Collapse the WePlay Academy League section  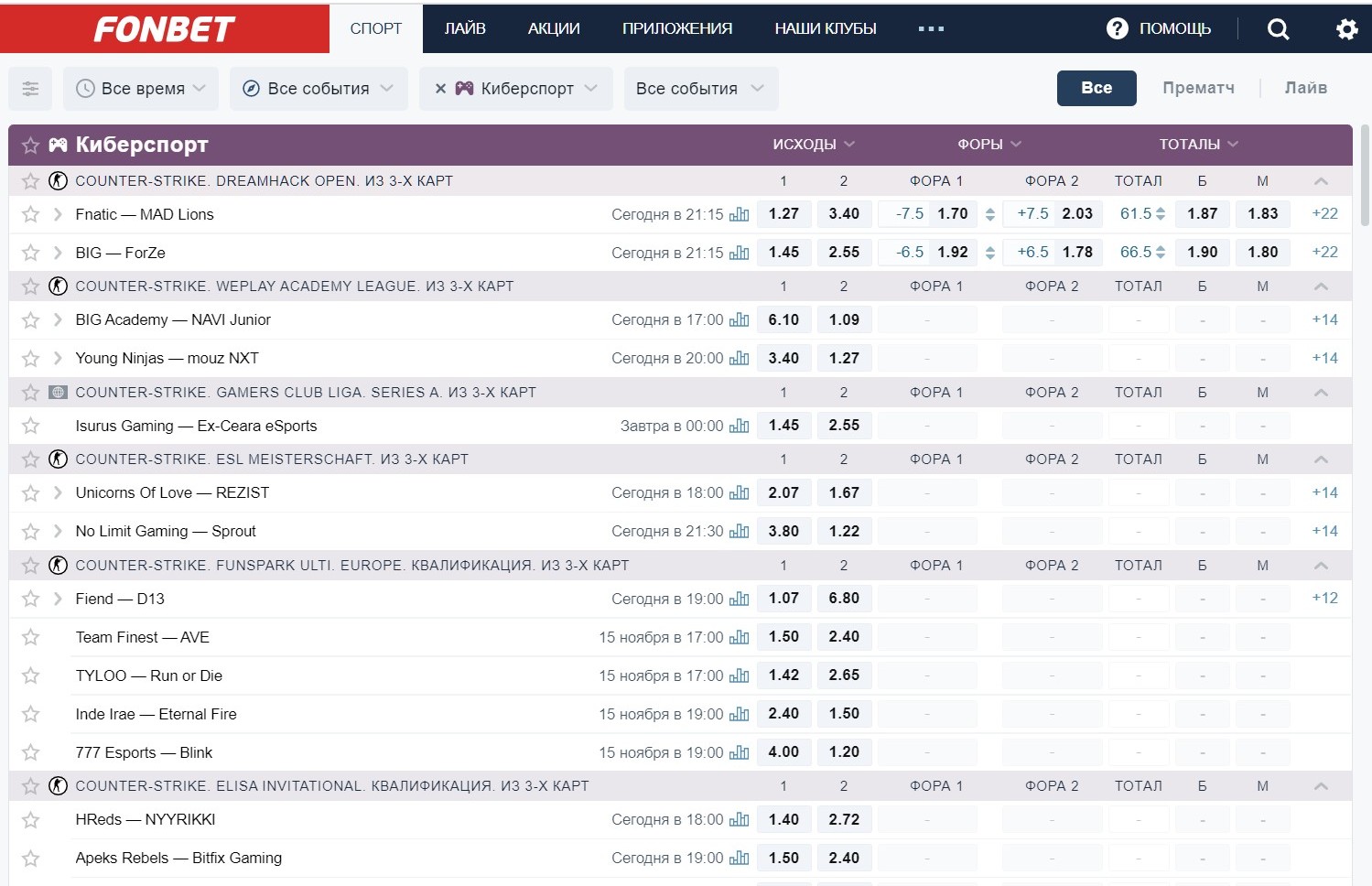pyautogui.click(x=1321, y=286)
